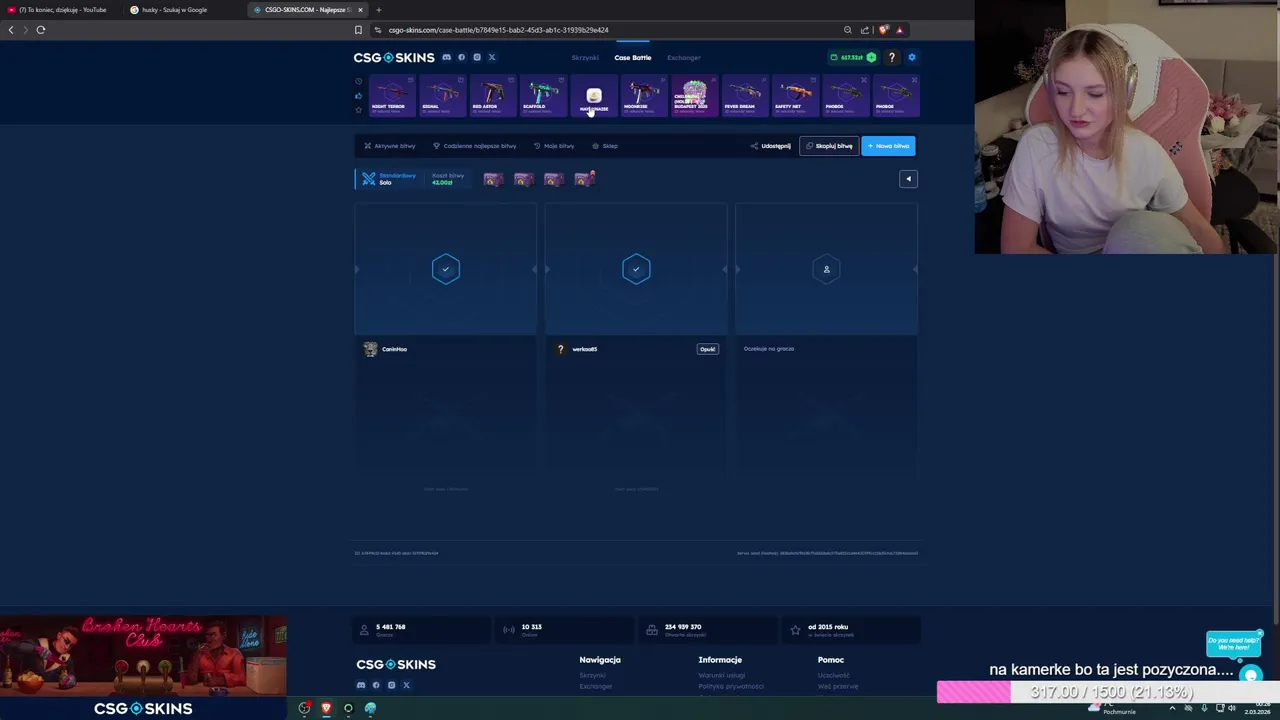Click the first player's ready check hexagon
Screen dimensions: 1280x720
[446, 268]
